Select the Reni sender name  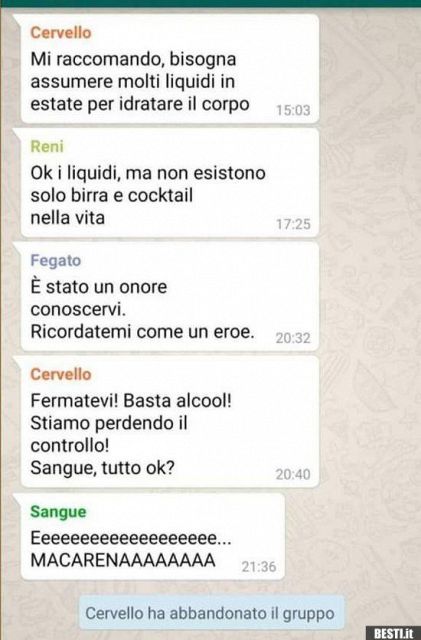47,147
